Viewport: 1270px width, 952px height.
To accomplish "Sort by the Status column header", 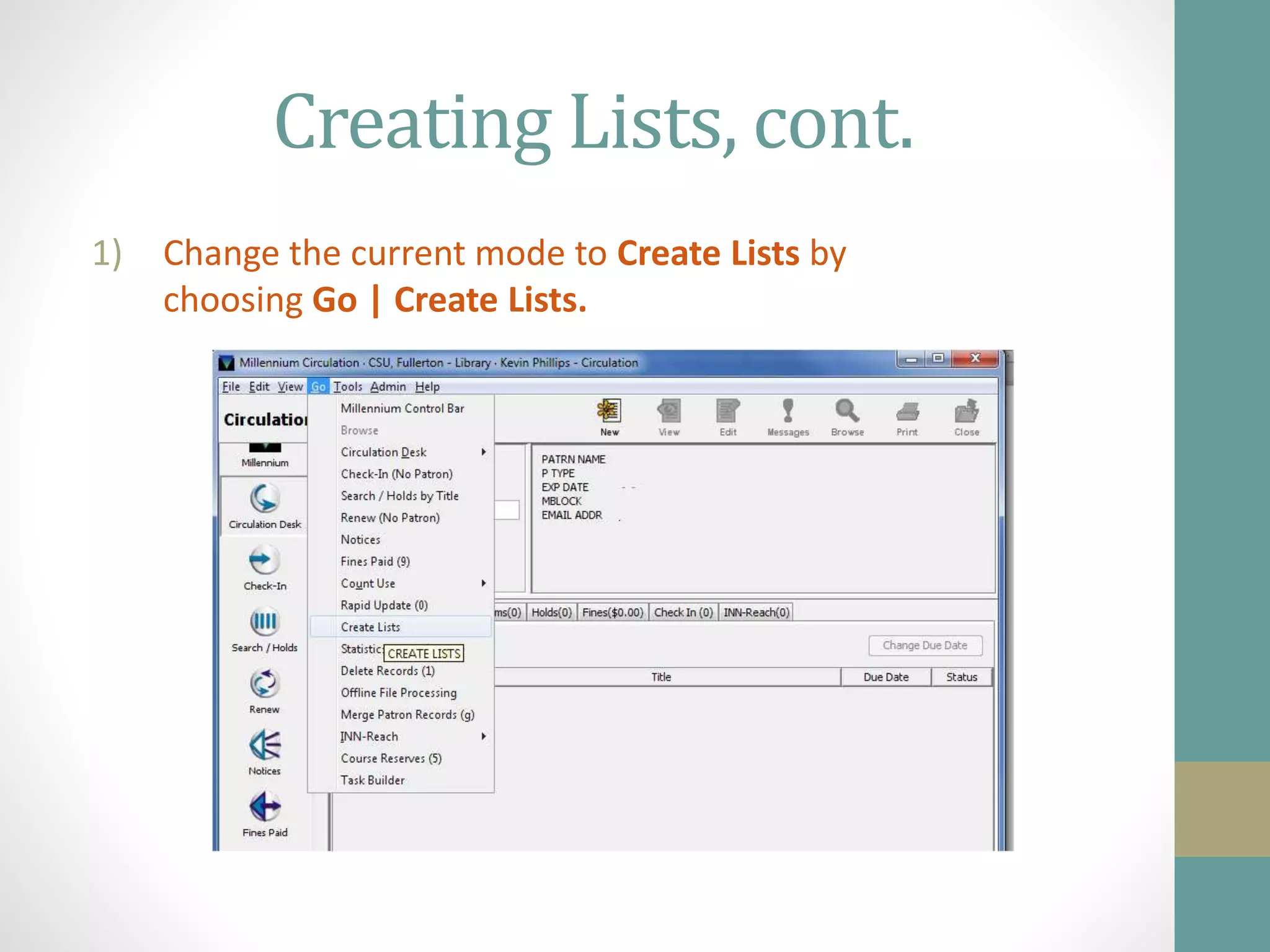I will tap(961, 677).
